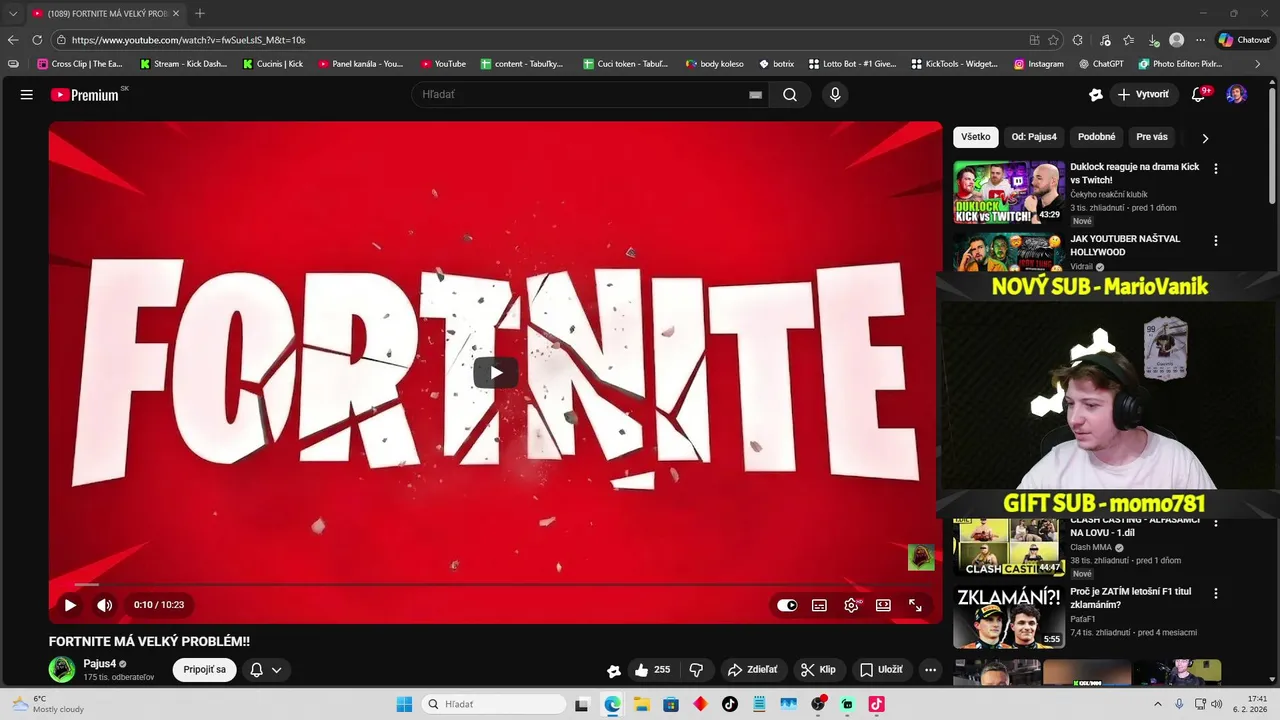Select the Podobné filter chip

click(1097, 137)
